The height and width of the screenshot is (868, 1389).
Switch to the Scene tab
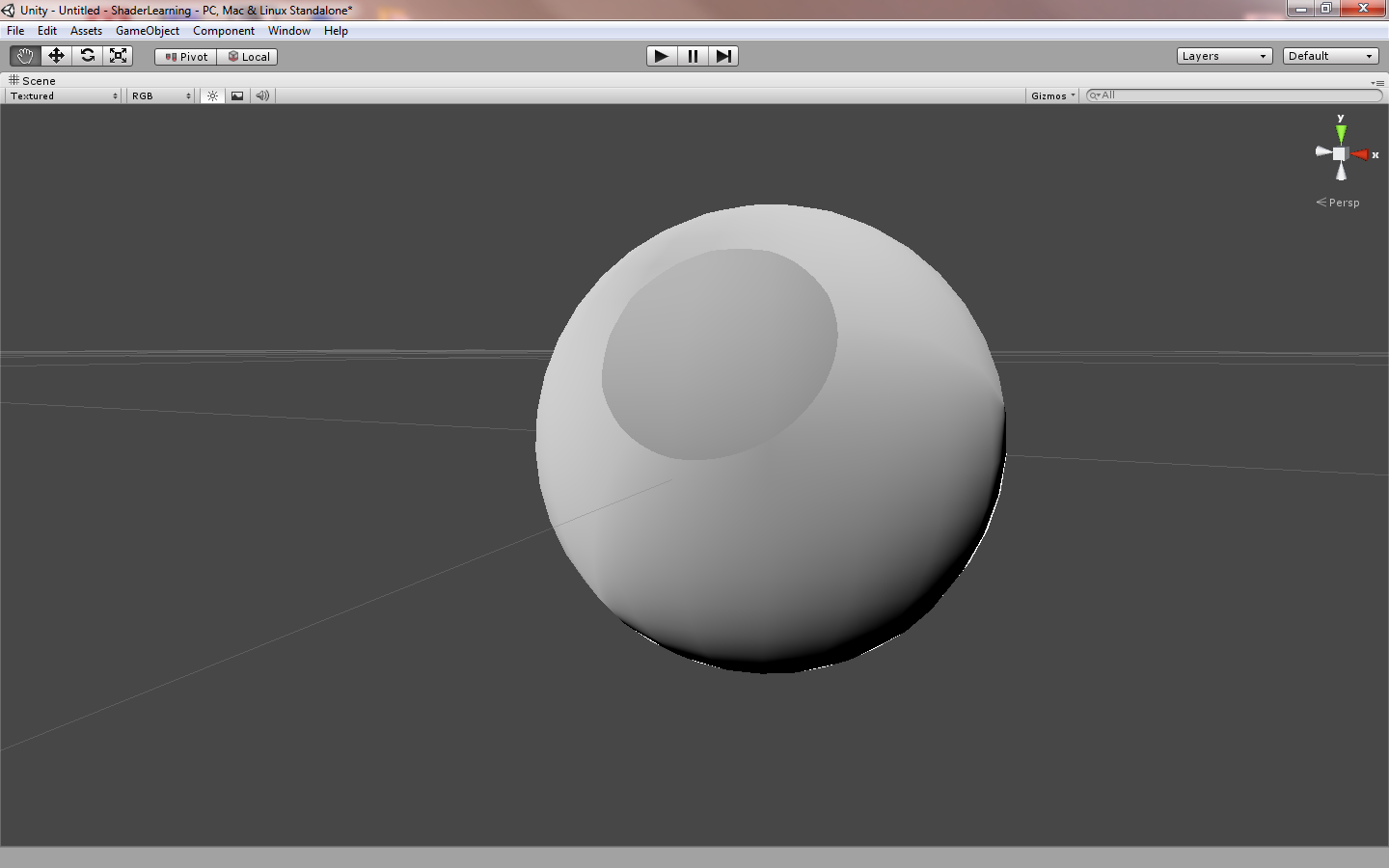[32, 81]
